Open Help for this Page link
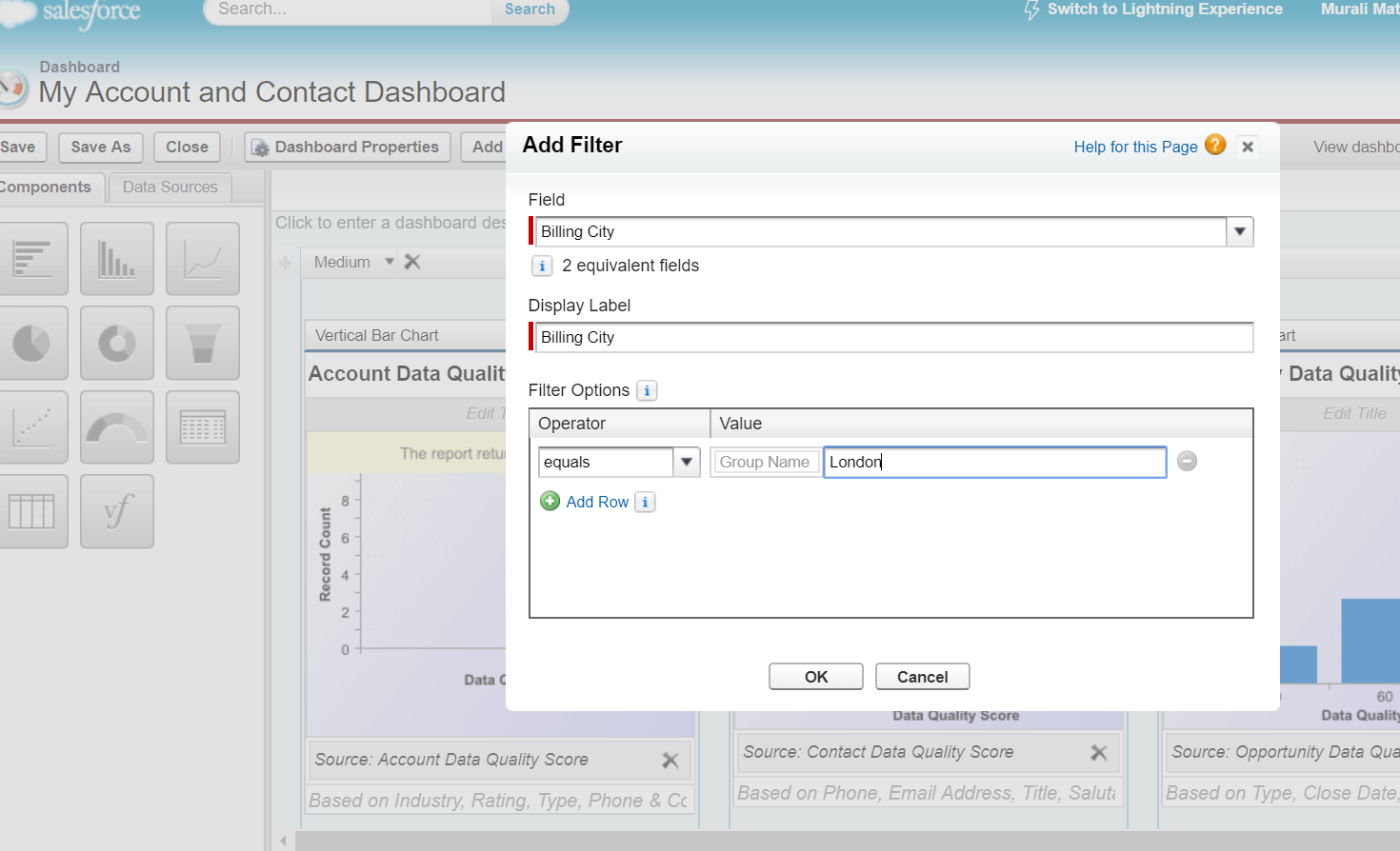The height and width of the screenshot is (851, 1400). click(1135, 147)
